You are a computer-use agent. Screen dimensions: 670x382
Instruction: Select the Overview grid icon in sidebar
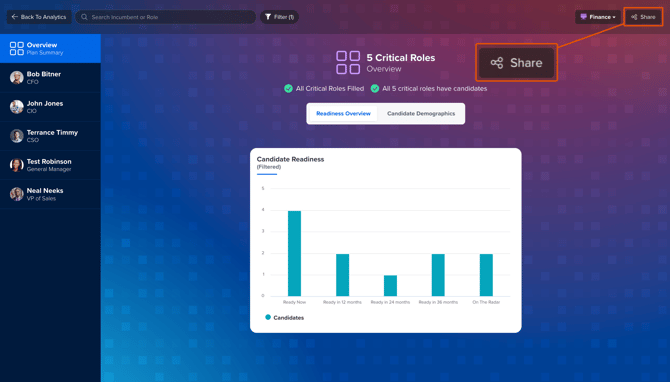17,48
